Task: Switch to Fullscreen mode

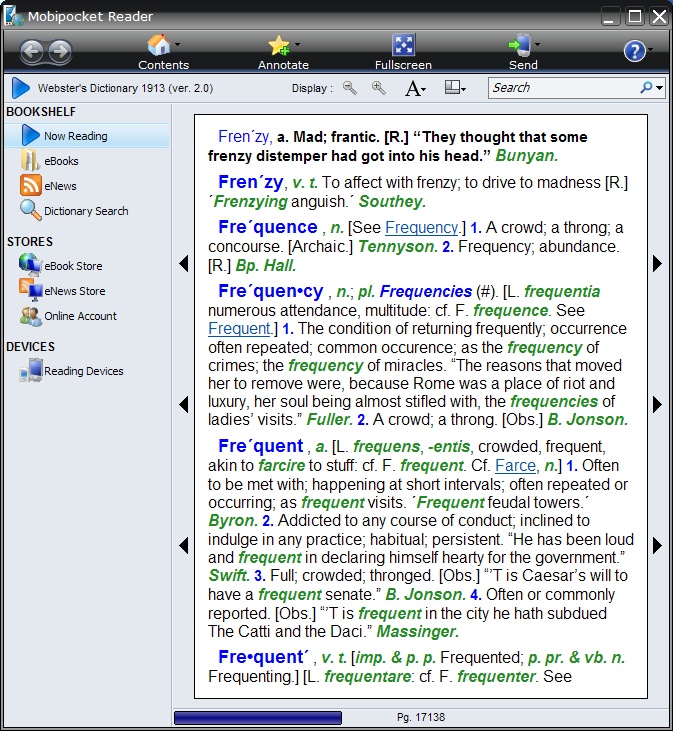Action: tap(403, 51)
